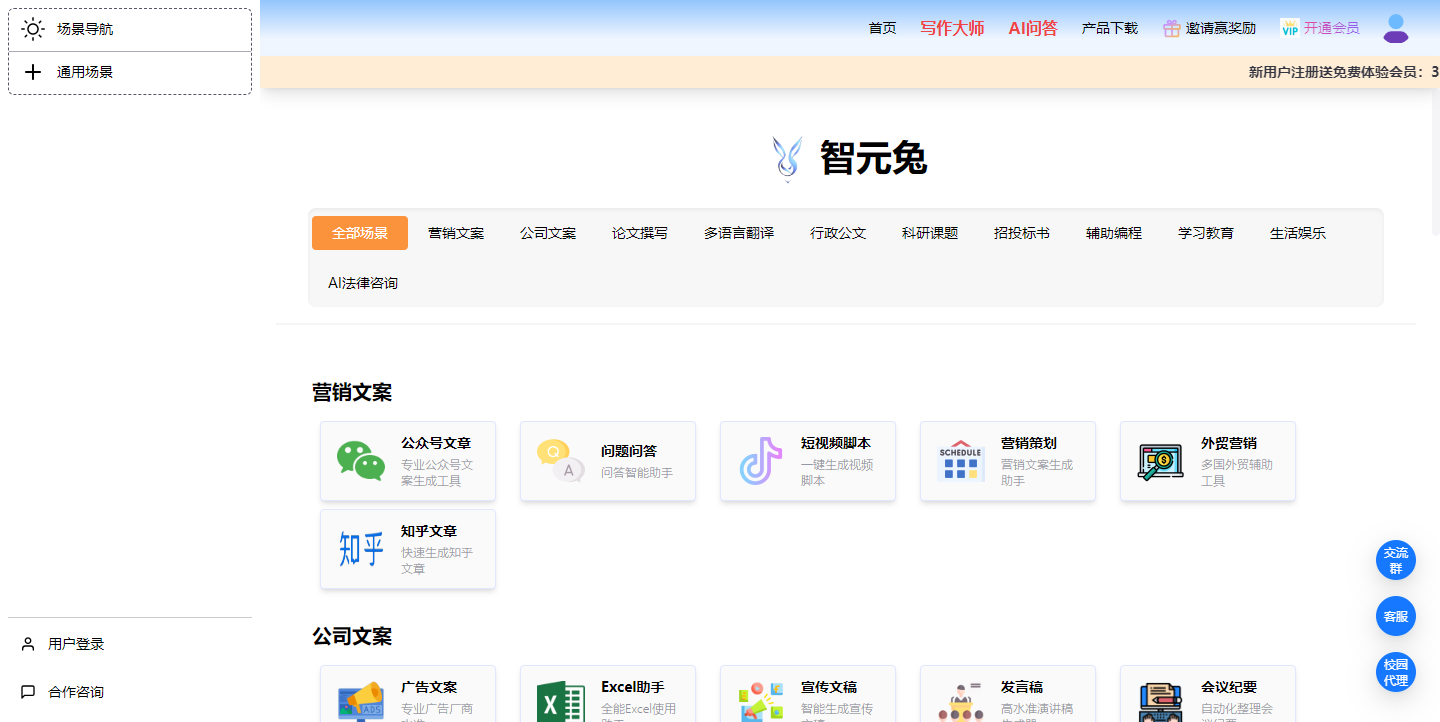Click the 公司文案 section heading
The height and width of the screenshot is (722, 1440).
(352, 636)
